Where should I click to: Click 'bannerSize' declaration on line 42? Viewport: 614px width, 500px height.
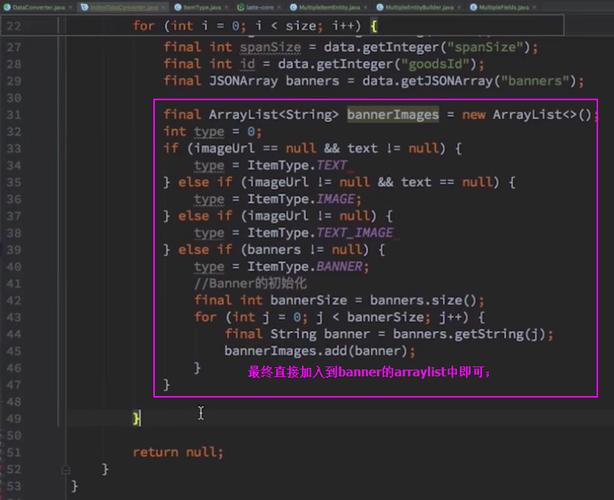tap(309, 300)
